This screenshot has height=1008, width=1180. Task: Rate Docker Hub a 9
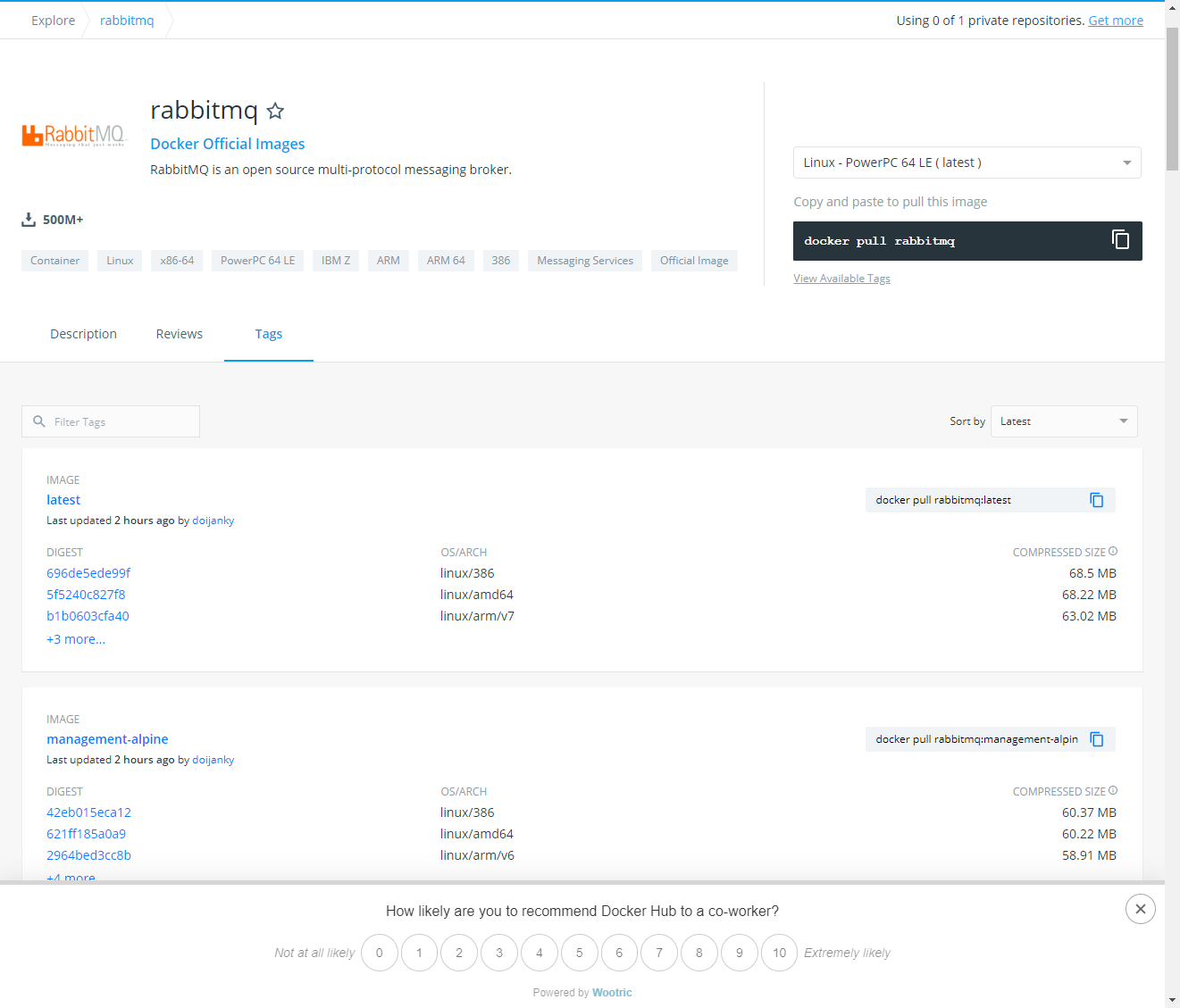(740, 953)
